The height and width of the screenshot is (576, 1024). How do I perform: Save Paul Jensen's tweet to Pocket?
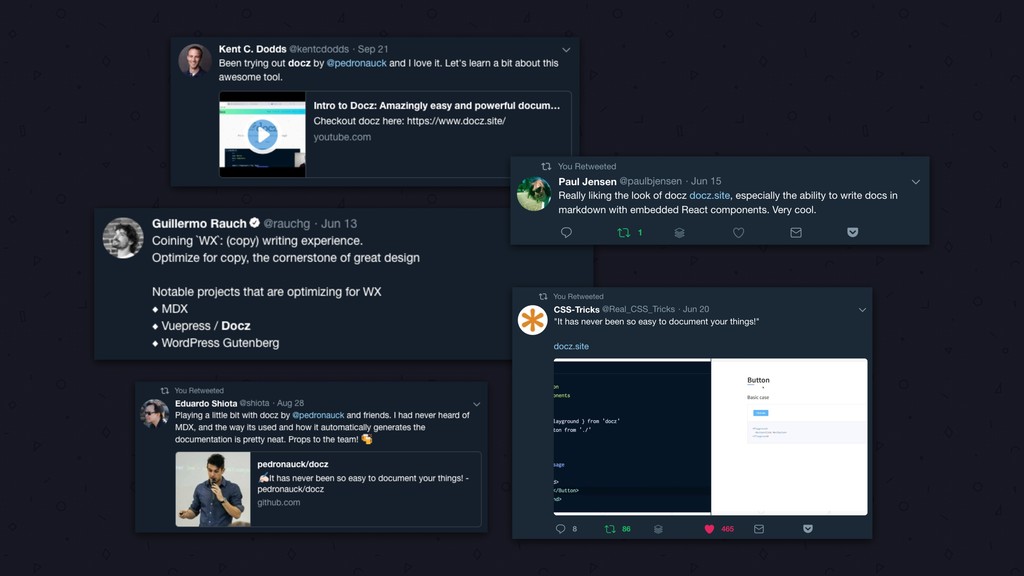(852, 232)
